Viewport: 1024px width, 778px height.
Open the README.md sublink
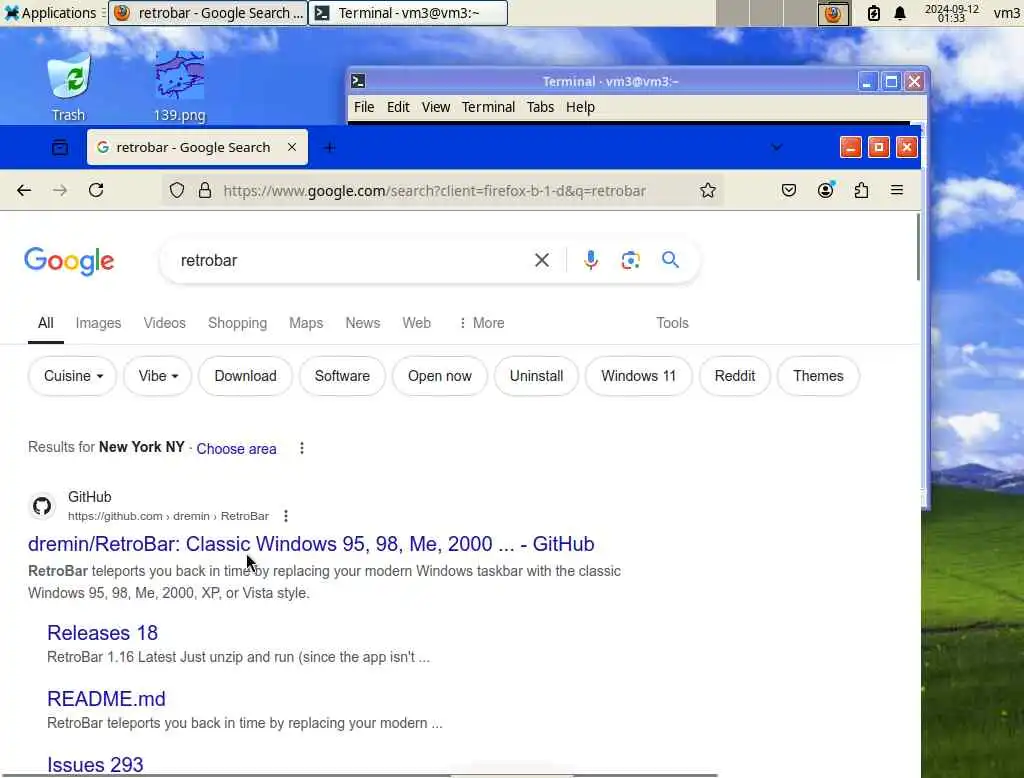[x=106, y=698]
